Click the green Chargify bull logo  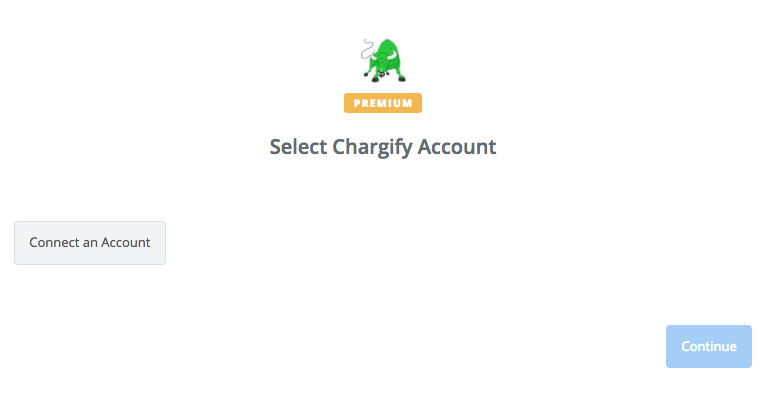[383, 60]
